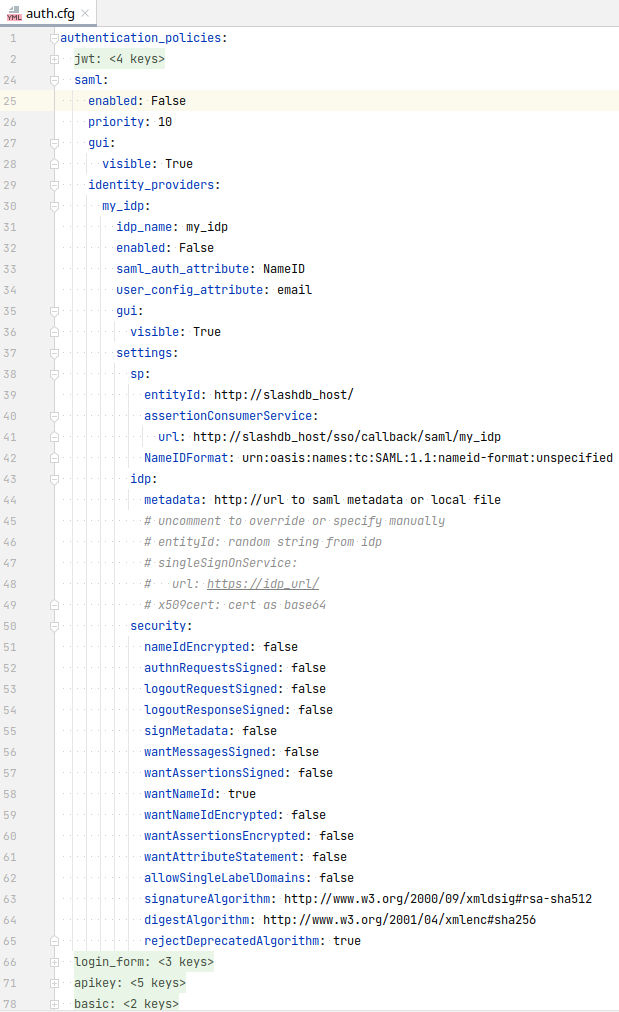Collapse the authentication_policies root block
Viewport: 619px width, 1012px height.
54,38
